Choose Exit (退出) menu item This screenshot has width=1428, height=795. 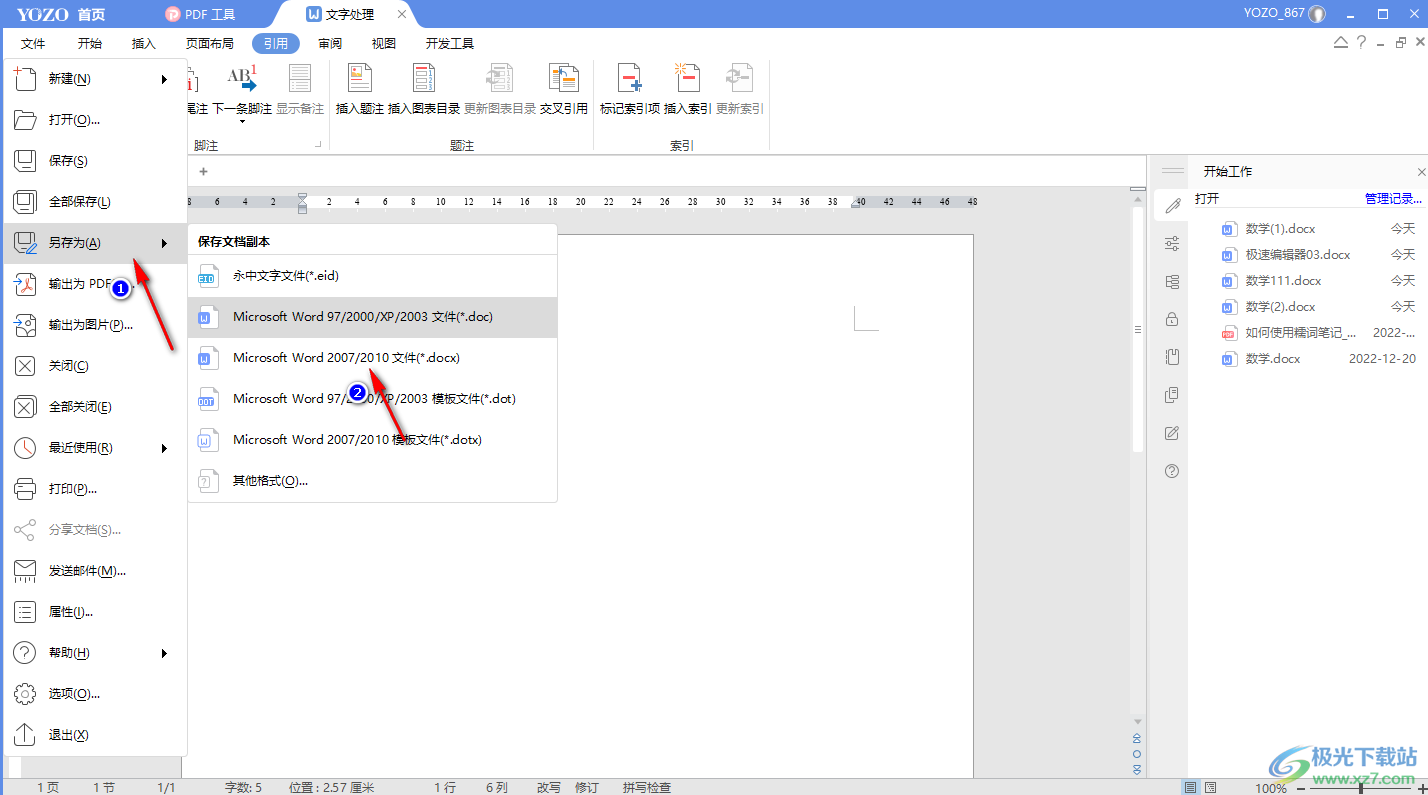click(95, 735)
